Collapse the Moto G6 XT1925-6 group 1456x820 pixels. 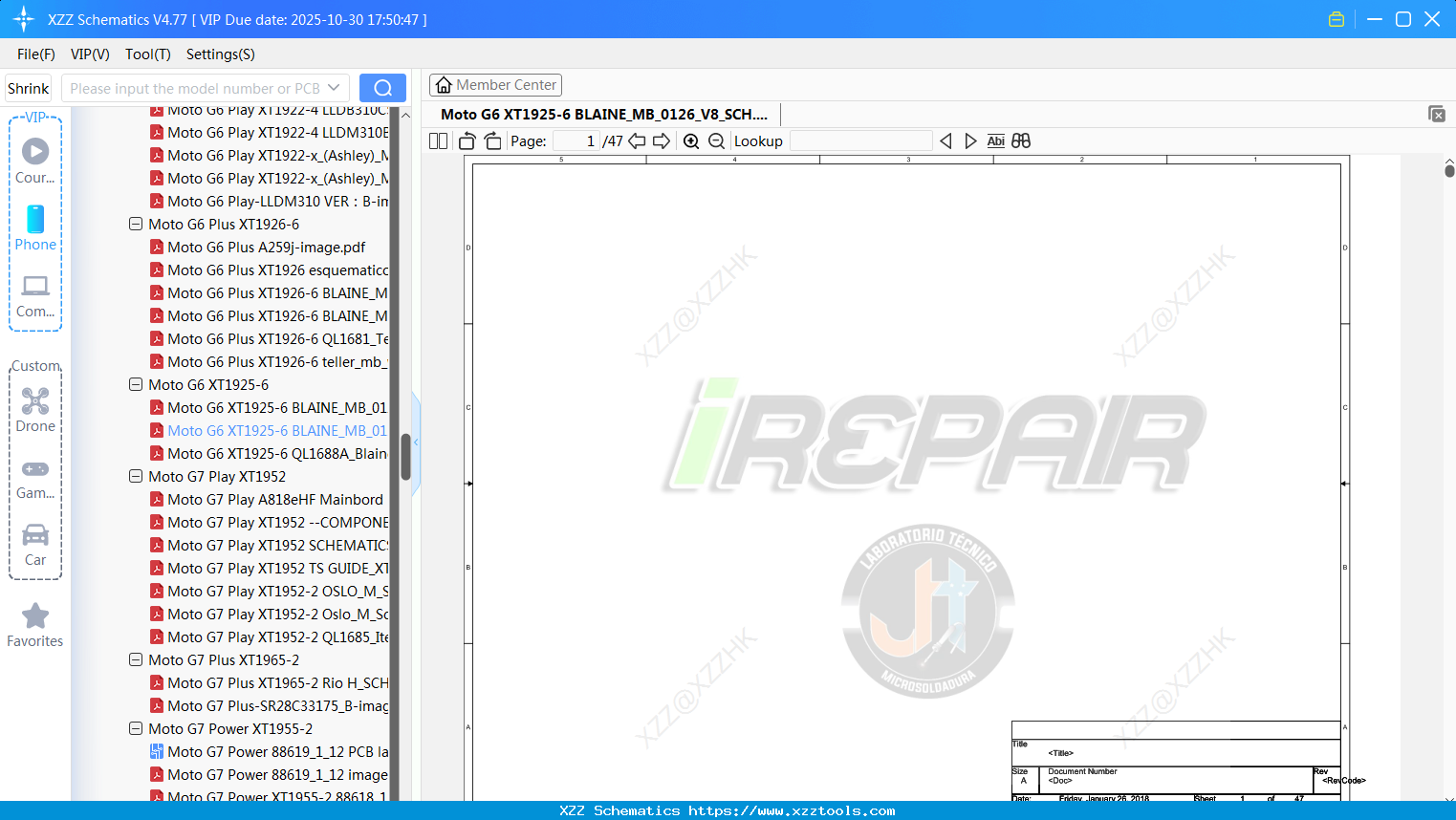[136, 385]
